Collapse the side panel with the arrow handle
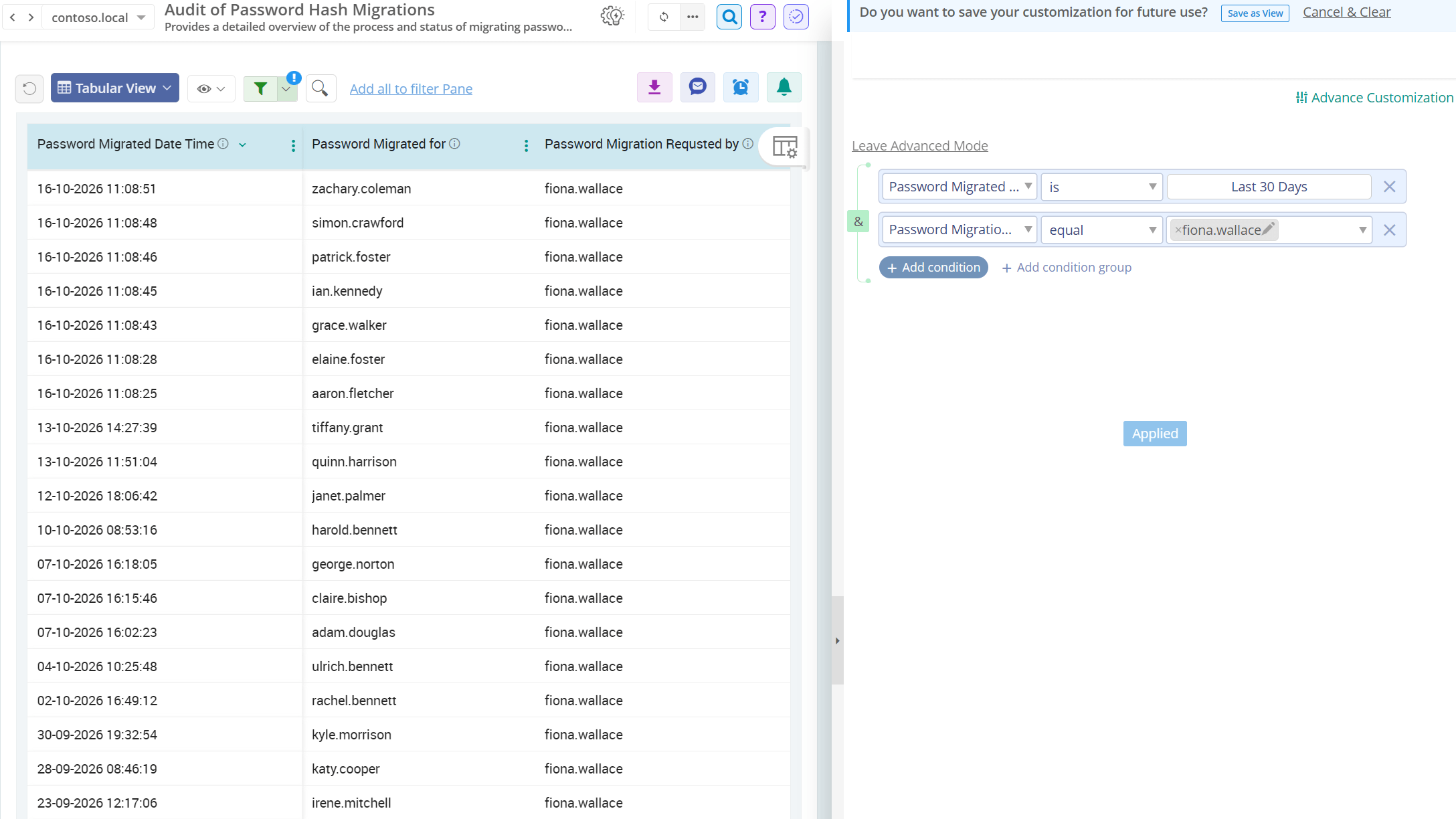 [x=837, y=640]
